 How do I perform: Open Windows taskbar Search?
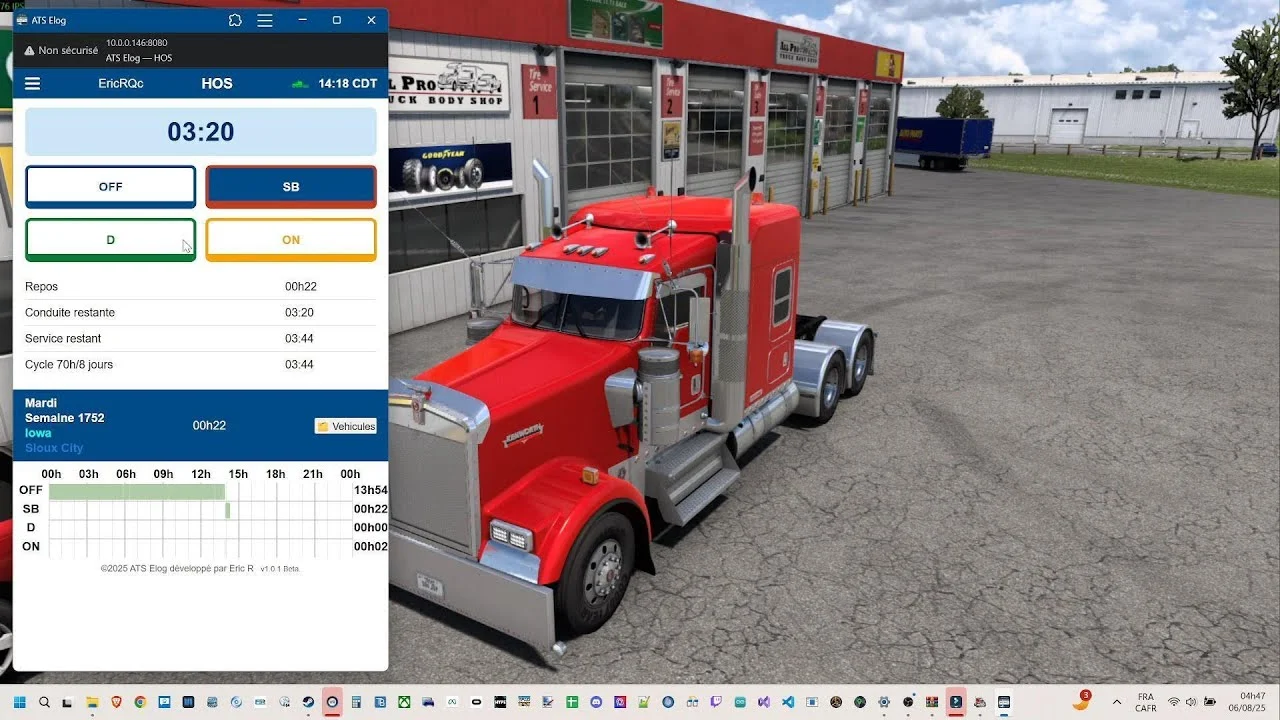pos(44,702)
